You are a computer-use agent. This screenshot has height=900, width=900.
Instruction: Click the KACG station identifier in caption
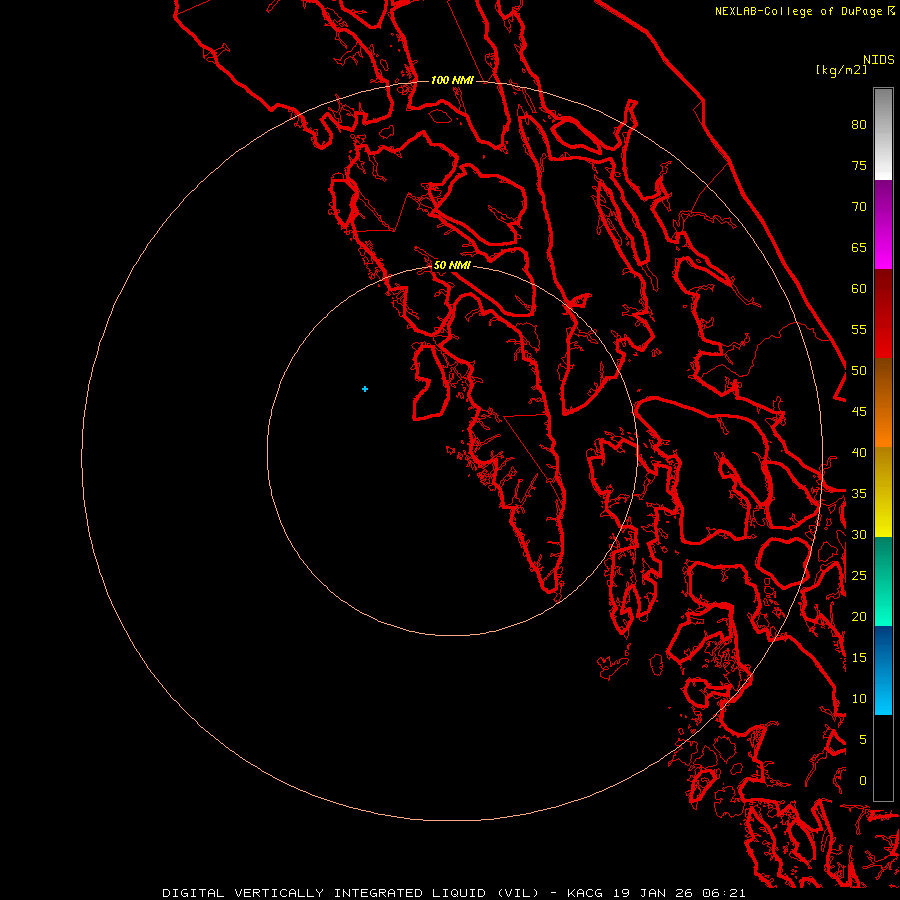[x=585, y=893]
